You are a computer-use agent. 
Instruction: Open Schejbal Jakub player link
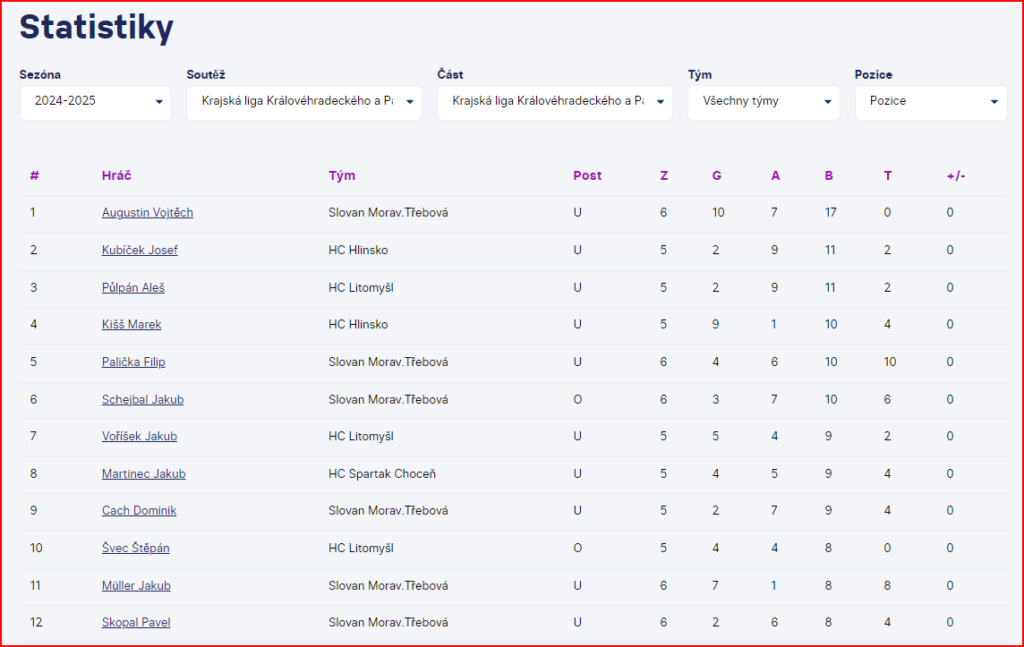click(142, 400)
